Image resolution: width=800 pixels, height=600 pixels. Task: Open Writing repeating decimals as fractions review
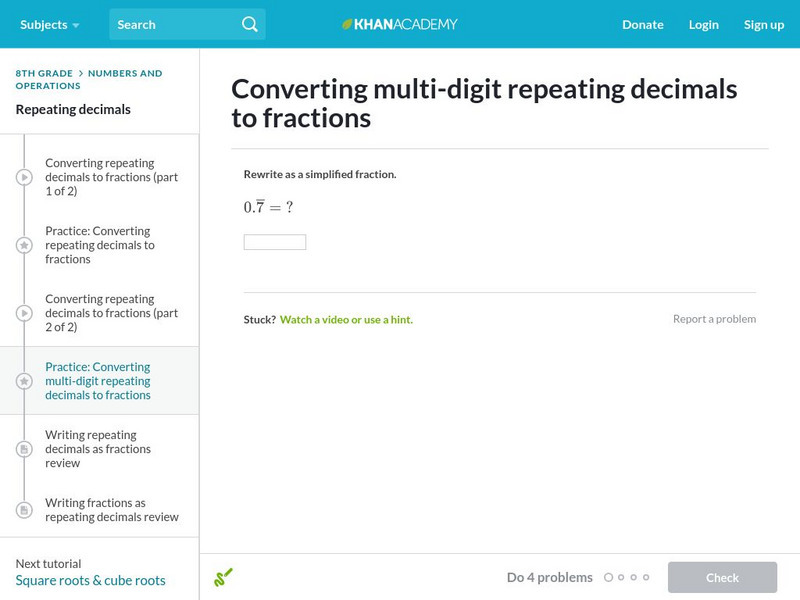[98, 449]
